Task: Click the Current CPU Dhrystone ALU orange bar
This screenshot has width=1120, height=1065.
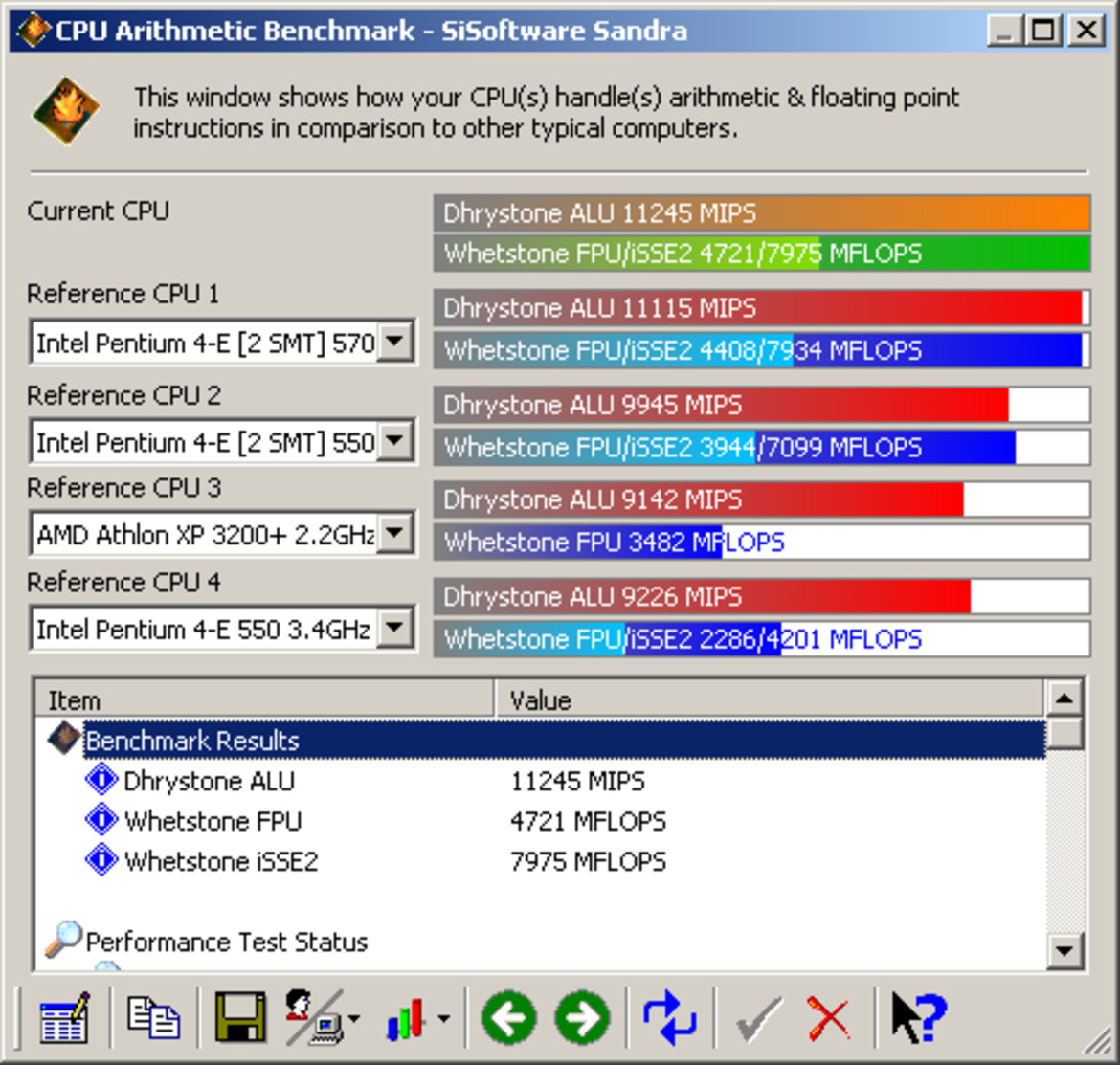Action: click(761, 212)
